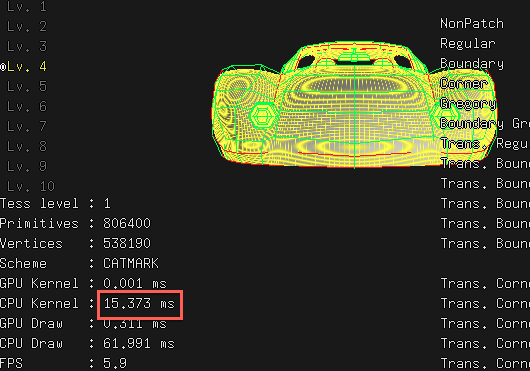
Task: Select the Lv. 6 option
Action: coord(26,106)
